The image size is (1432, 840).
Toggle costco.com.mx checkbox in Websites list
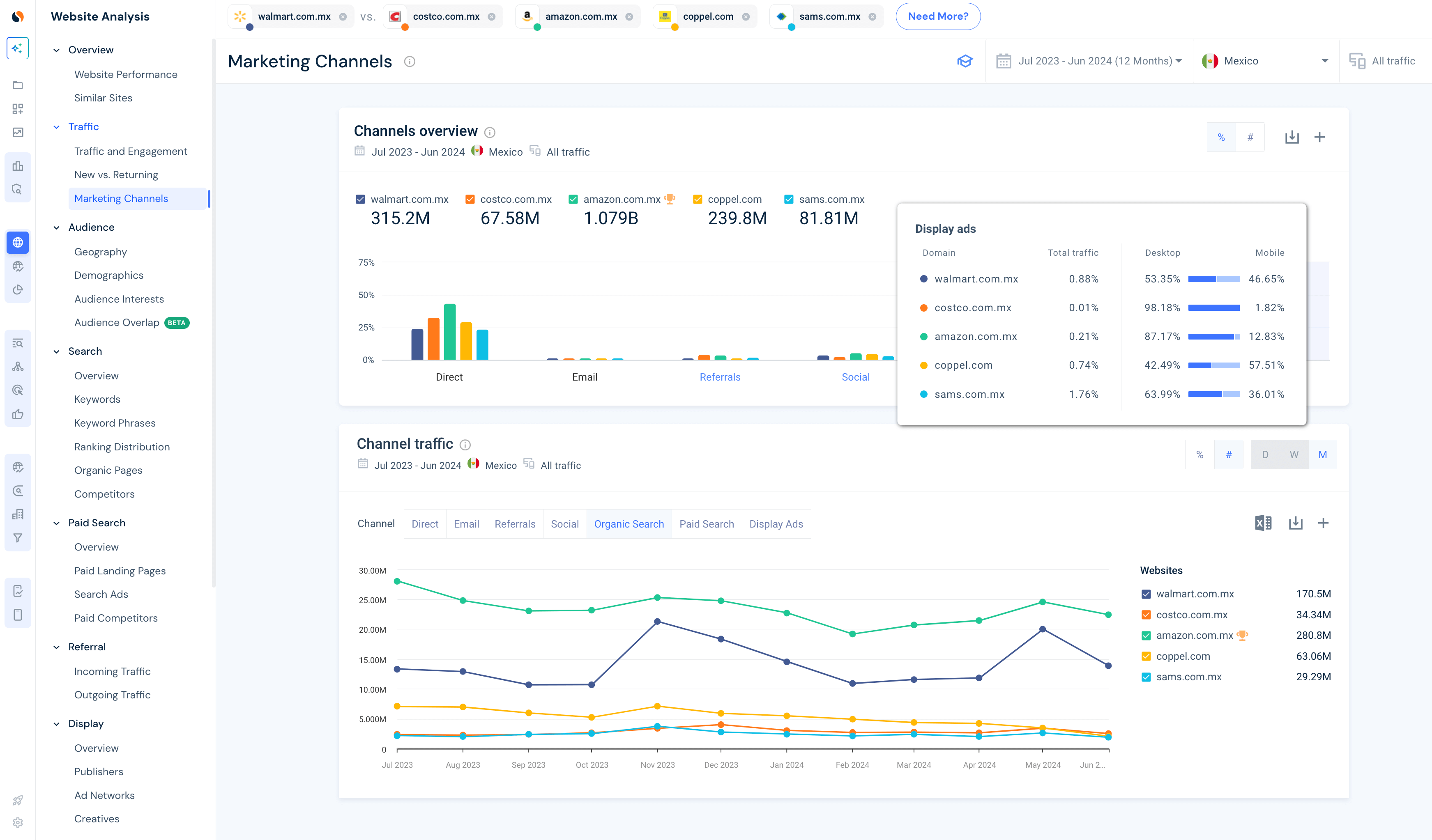[x=1146, y=615]
